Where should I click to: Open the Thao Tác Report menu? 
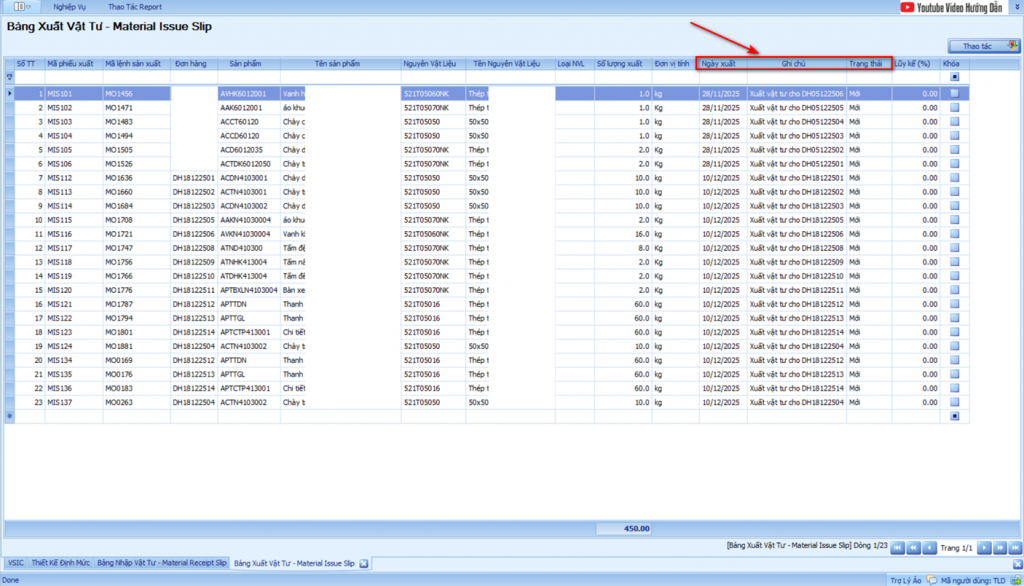pos(135,7)
